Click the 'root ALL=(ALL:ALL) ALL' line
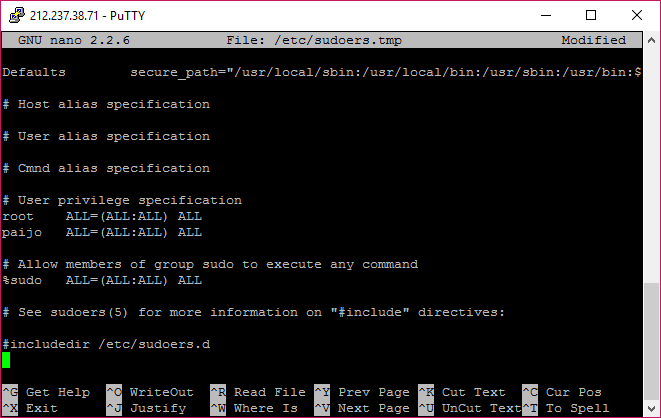Viewport: 661px width, 418px height. tap(102, 217)
